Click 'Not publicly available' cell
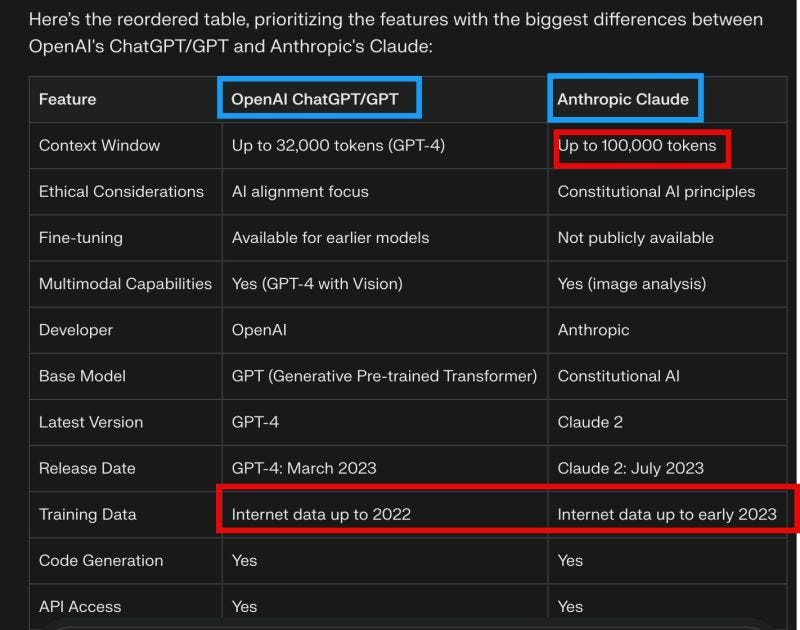The height and width of the screenshot is (630, 800). click(x=635, y=238)
